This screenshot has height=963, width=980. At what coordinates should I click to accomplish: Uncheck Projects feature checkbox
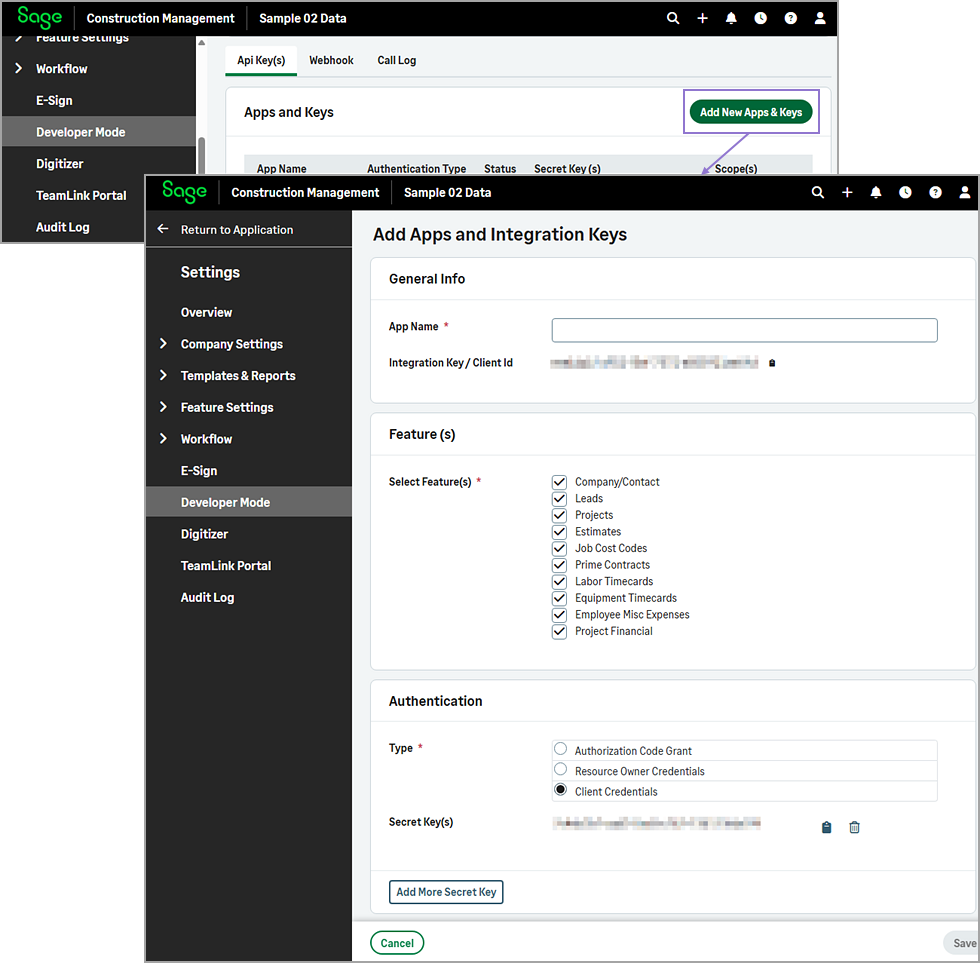(559, 515)
